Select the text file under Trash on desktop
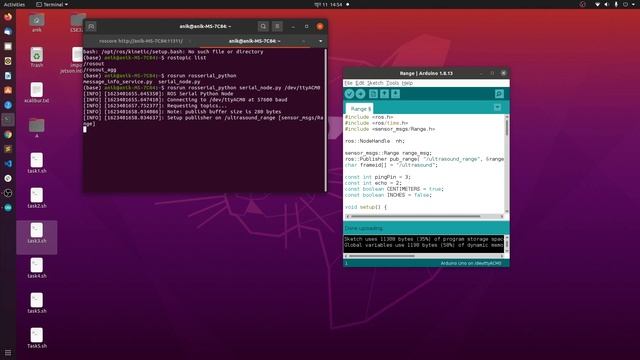This screenshot has width=640, height=360. pos(37,93)
